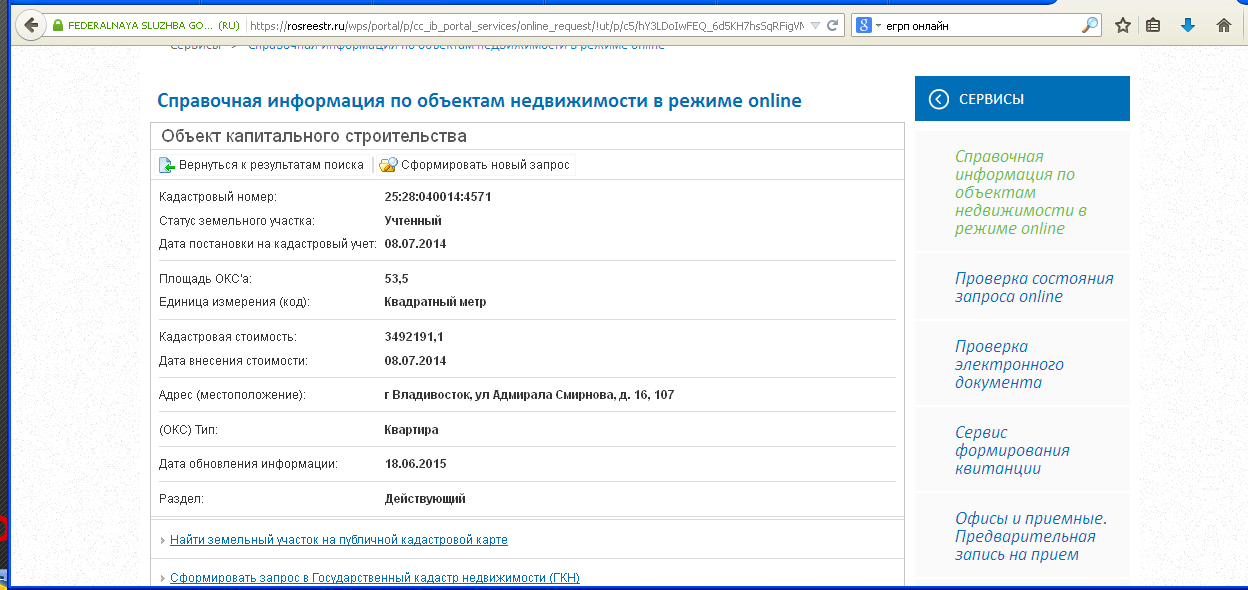Open 'Проверка состояния запроса online' sidebar item
1248x590 pixels.
pyautogui.click(x=1033, y=288)
